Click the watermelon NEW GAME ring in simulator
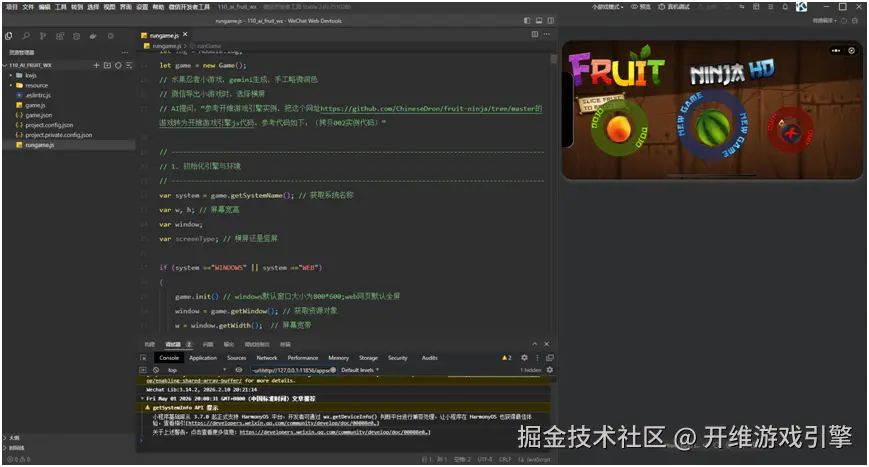 tap(712, 127)
